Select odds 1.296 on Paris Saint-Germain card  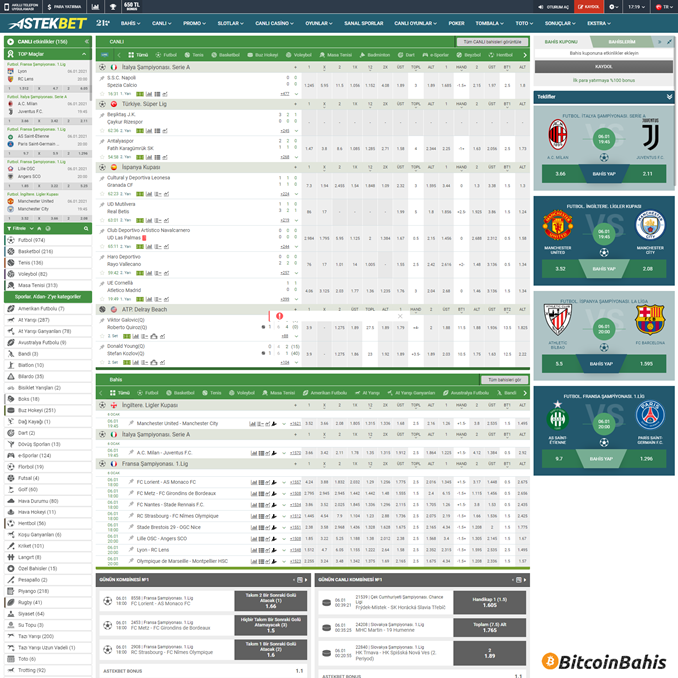point(646,459)
